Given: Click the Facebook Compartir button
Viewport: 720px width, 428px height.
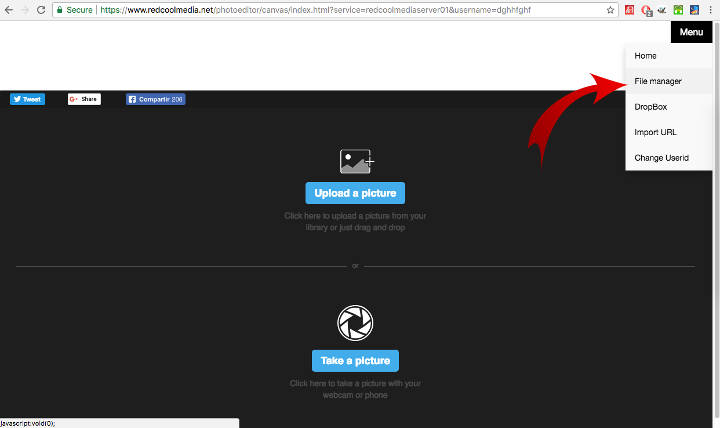Looking at the screenshot, I should tap(155, 99).
